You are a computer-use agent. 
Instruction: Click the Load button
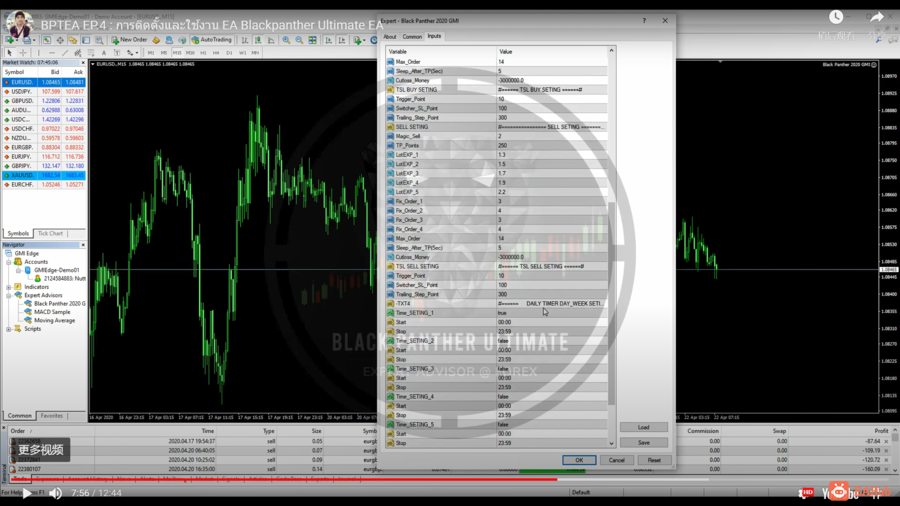pos(643,427)
